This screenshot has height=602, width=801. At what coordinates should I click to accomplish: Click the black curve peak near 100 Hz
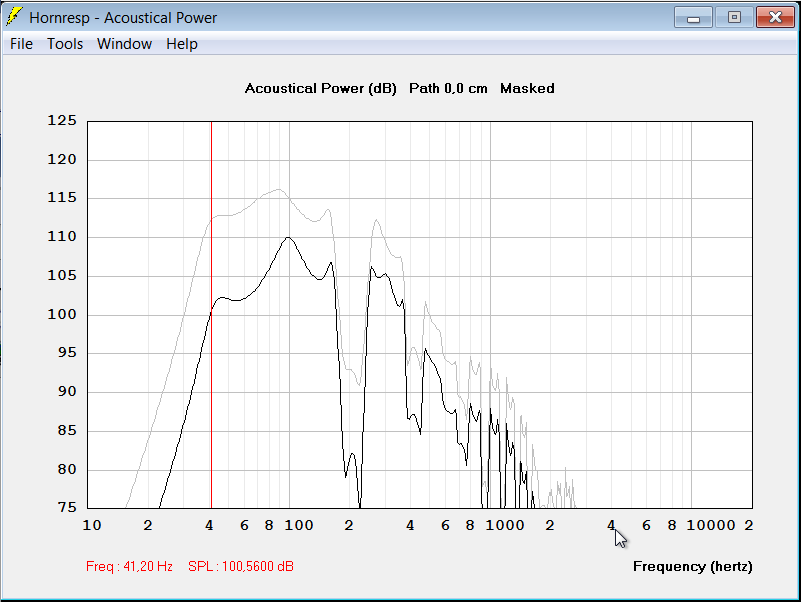(x=289, y=238)
